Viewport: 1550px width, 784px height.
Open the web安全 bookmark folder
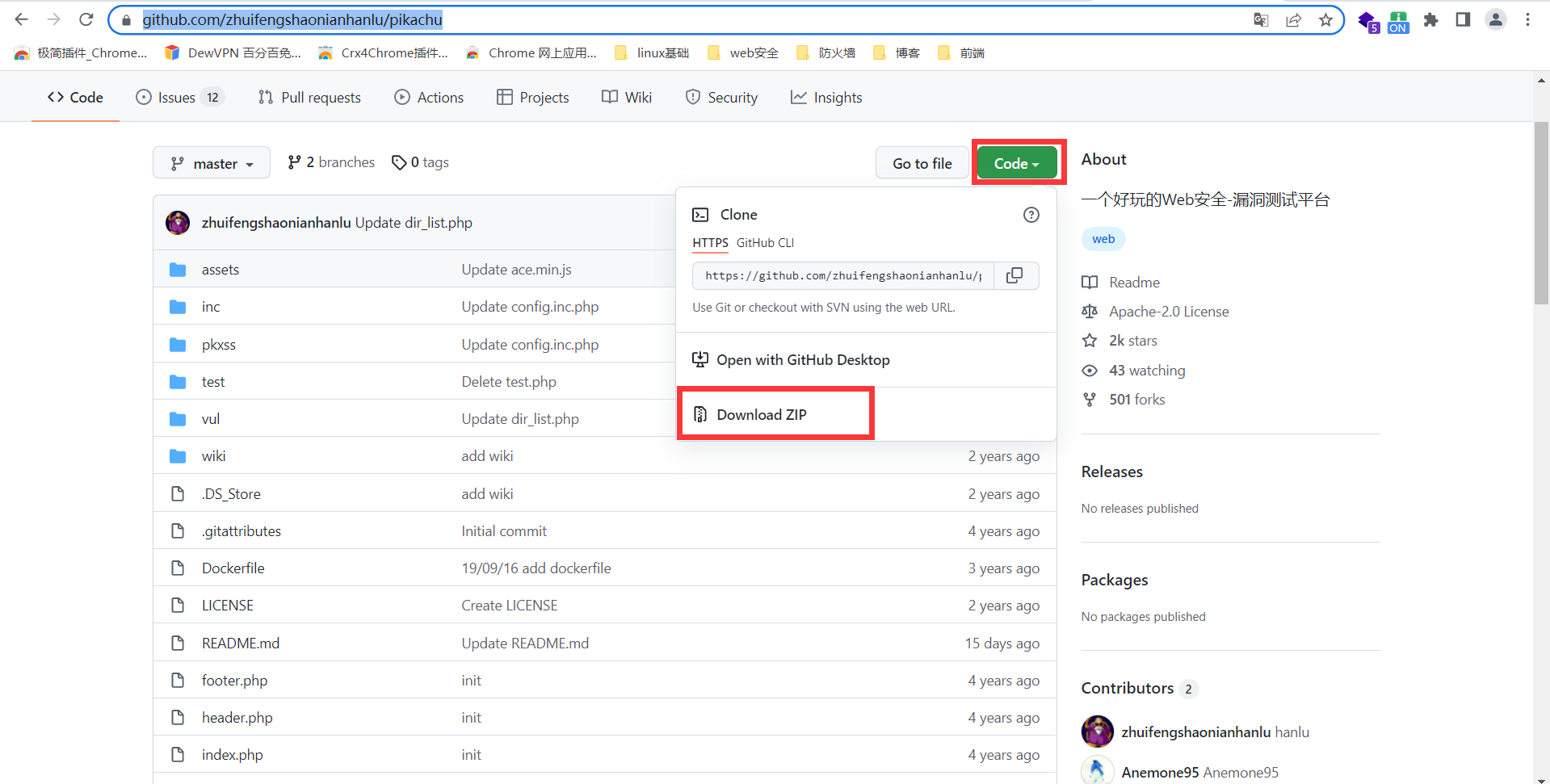(743, 53)
